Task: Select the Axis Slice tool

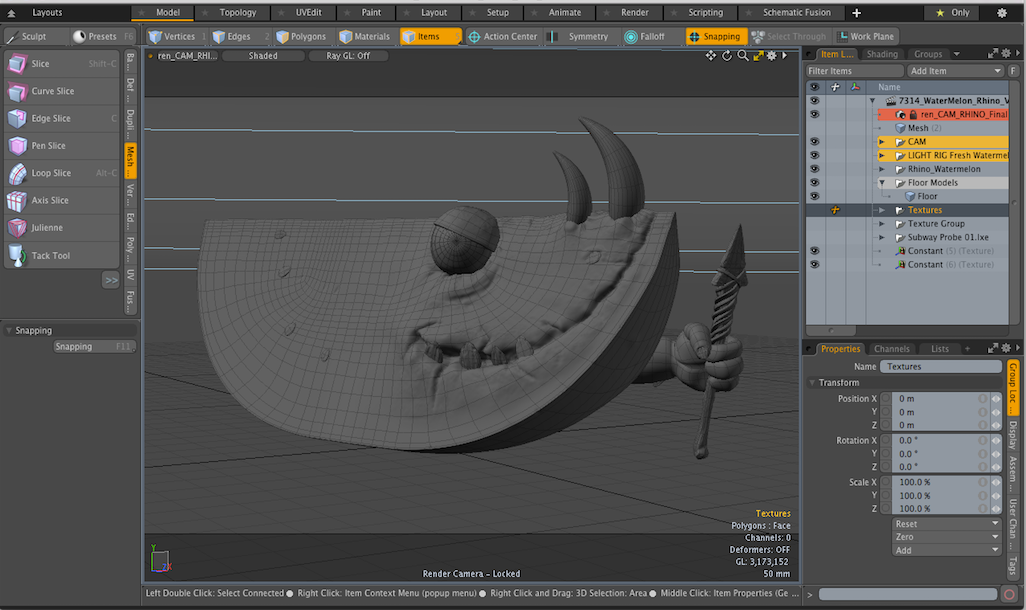Action: (x=62, y=200)
